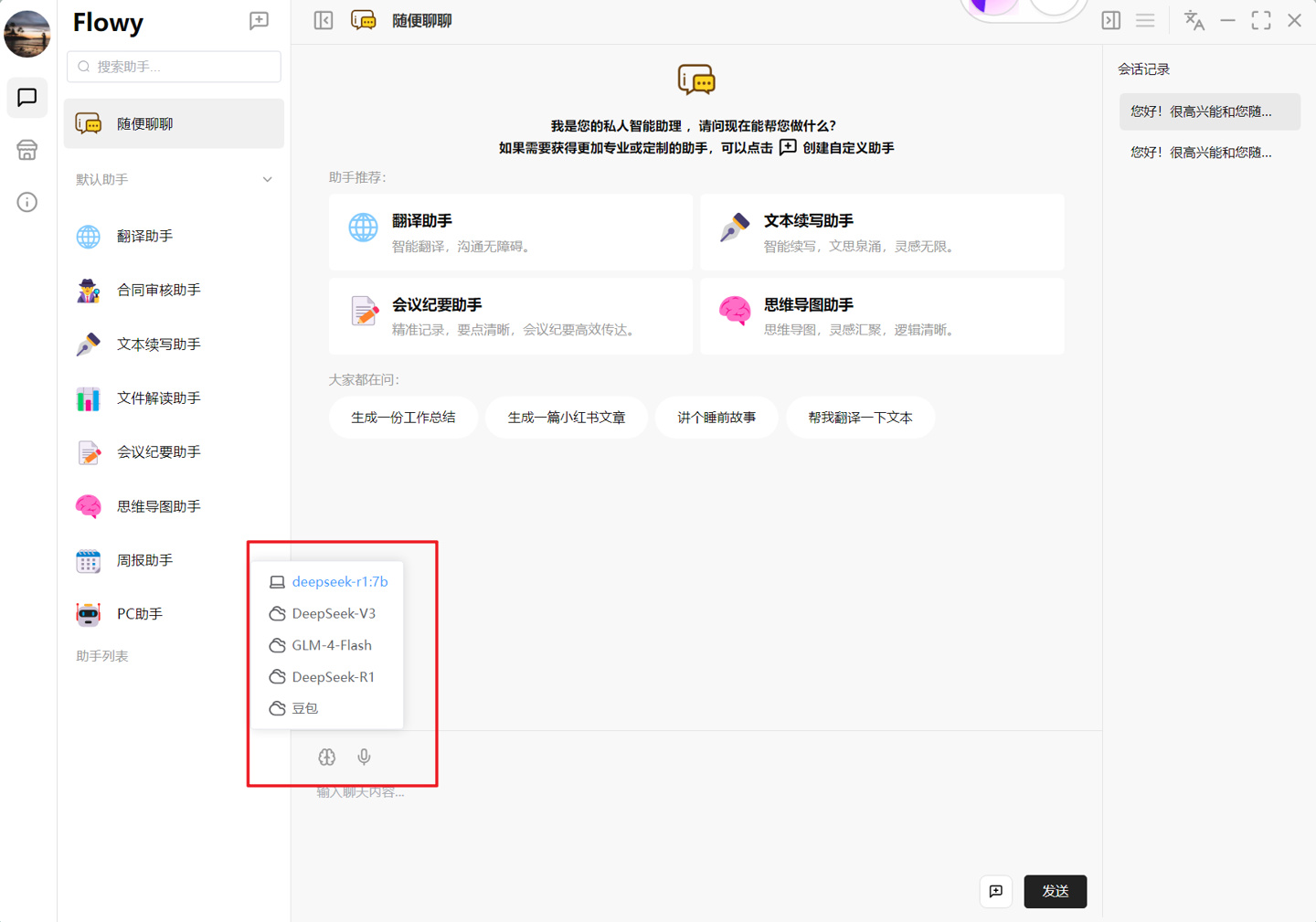This screenshot has width=1316, height=922.
Task: Toggle the right session history panel
Action: click(1111, 21)
